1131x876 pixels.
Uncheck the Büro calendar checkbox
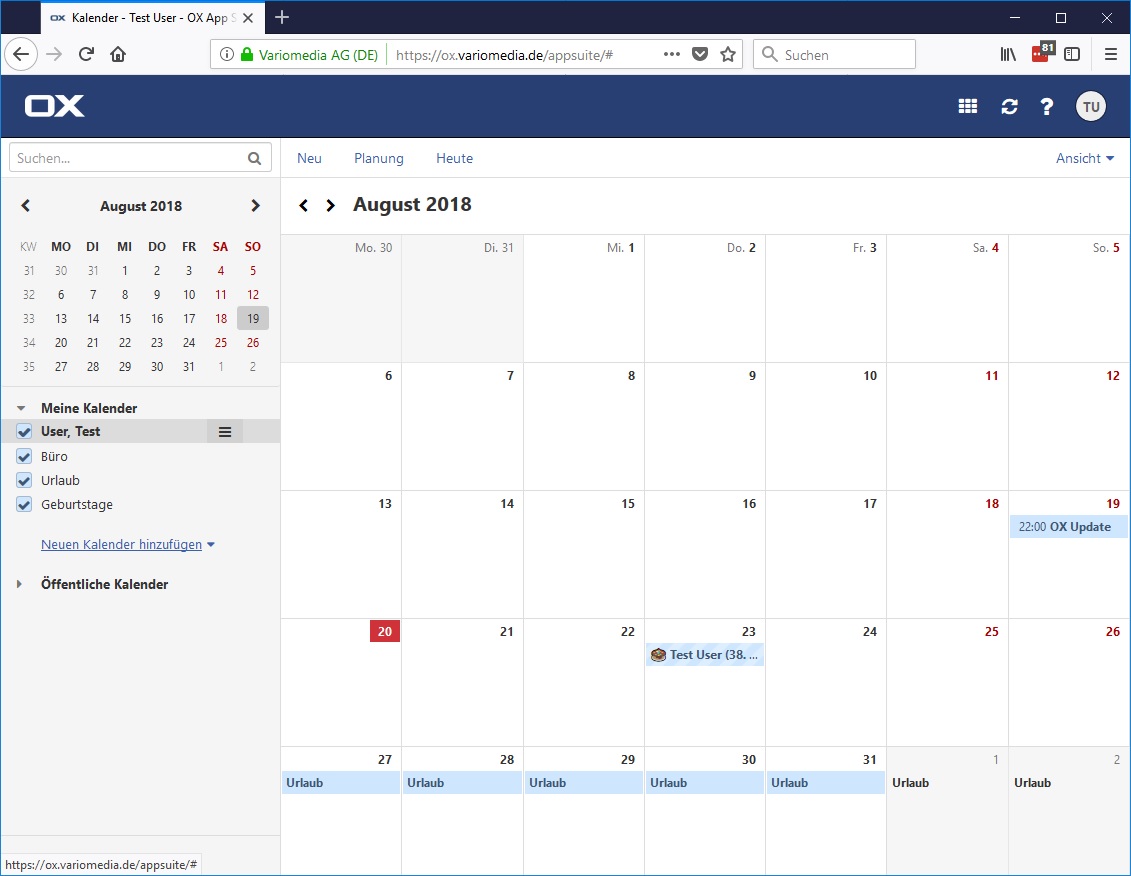pos(25,456)
